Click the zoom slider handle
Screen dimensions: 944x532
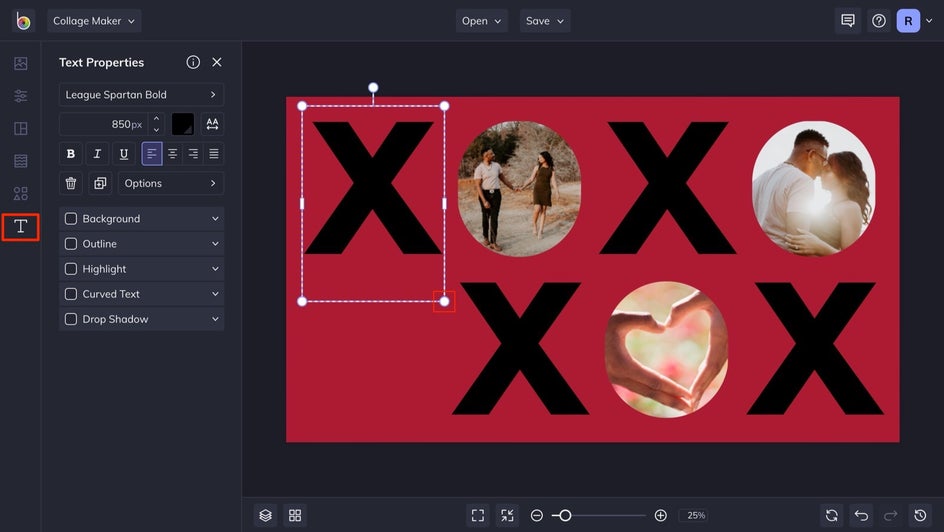coord(565,515)
